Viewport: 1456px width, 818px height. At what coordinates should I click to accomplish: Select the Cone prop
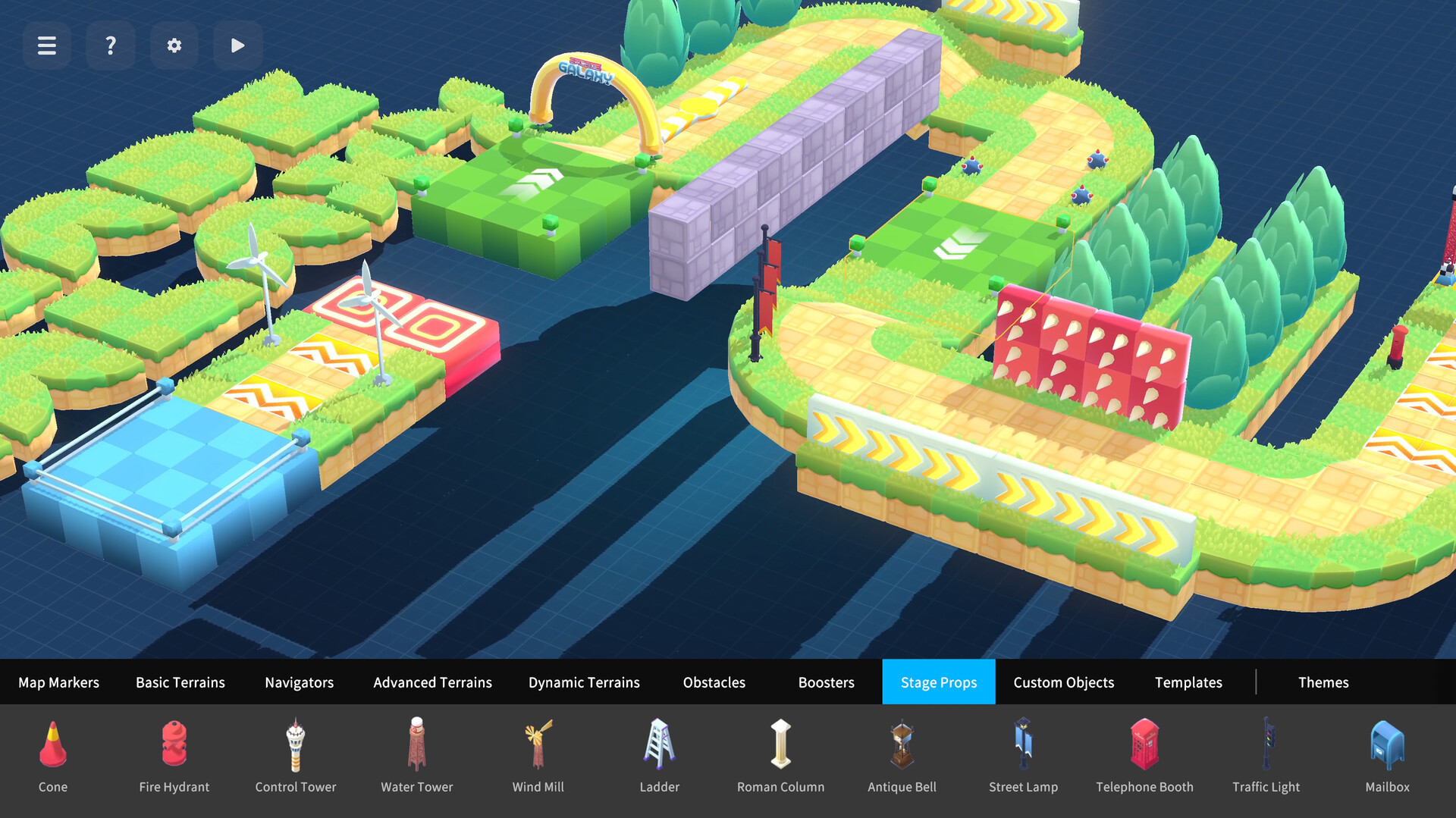(x=53, y=755)
